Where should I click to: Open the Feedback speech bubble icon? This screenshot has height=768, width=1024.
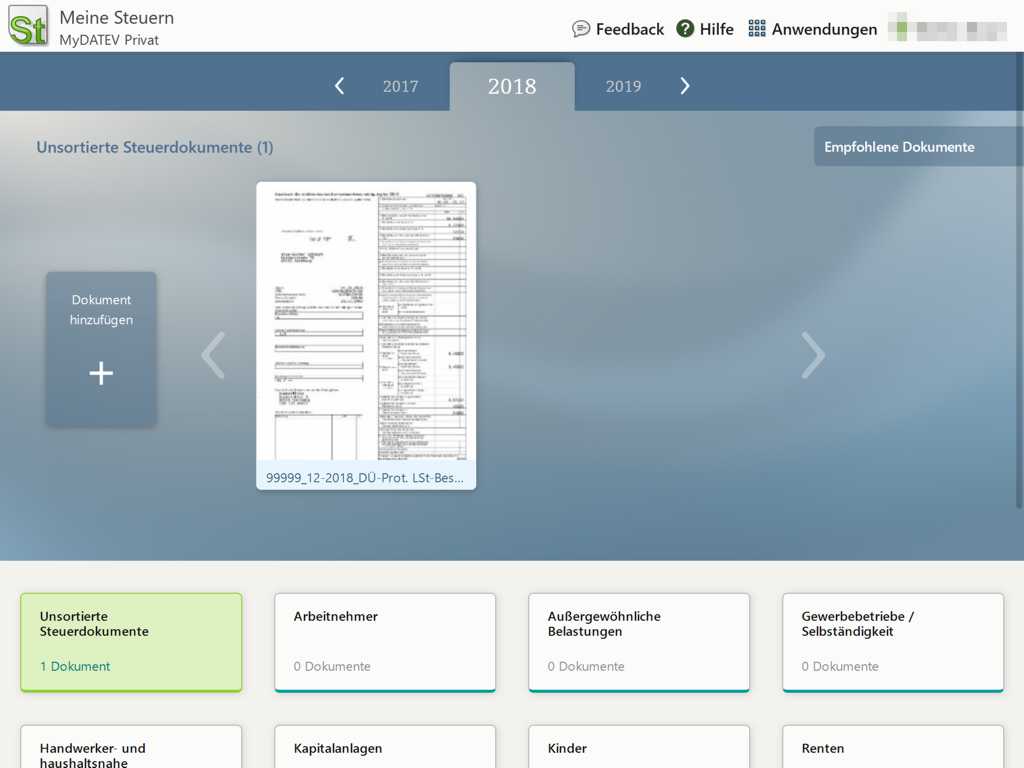pyautogui.click(x=581, y=29)
